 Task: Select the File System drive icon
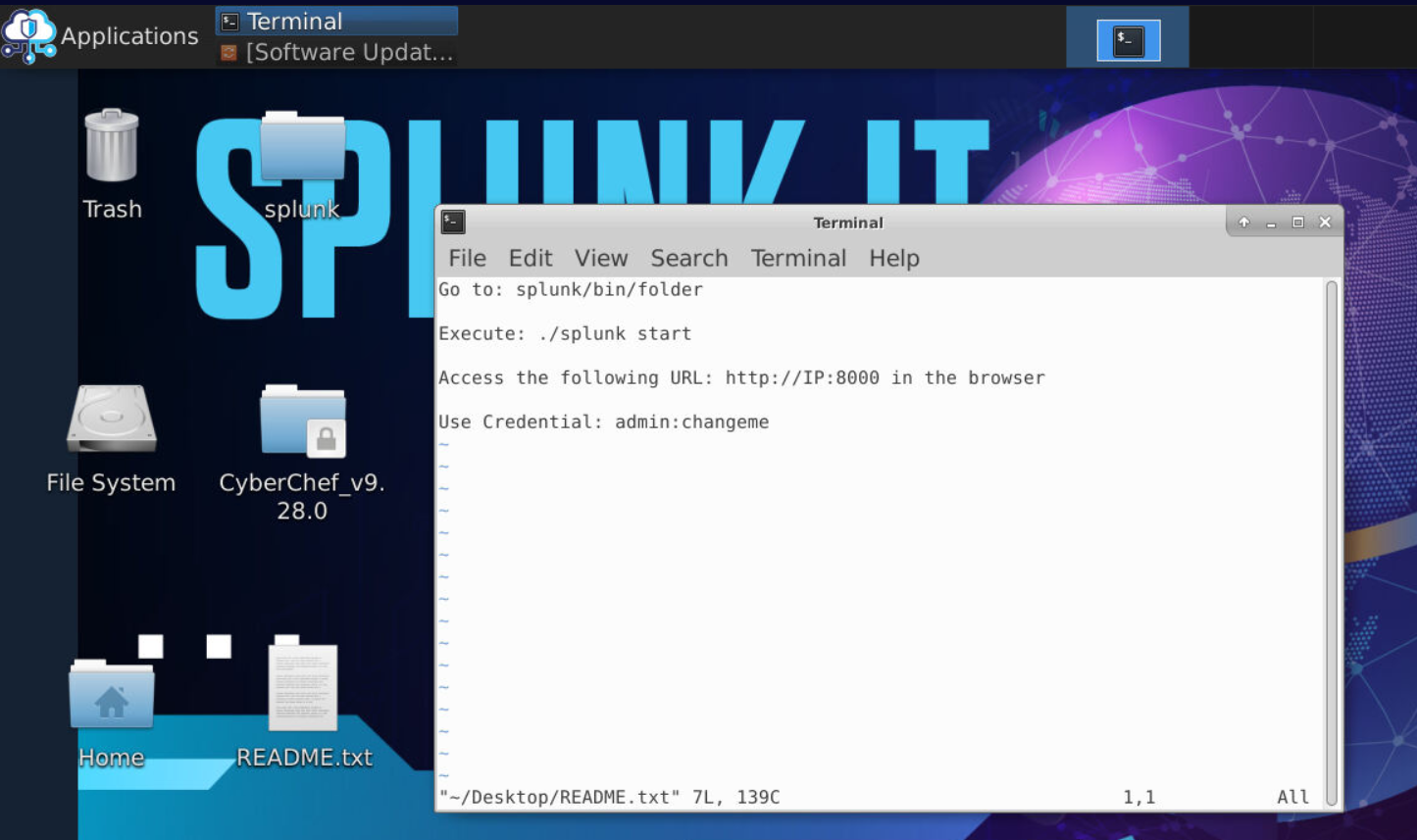coord(111,419)
